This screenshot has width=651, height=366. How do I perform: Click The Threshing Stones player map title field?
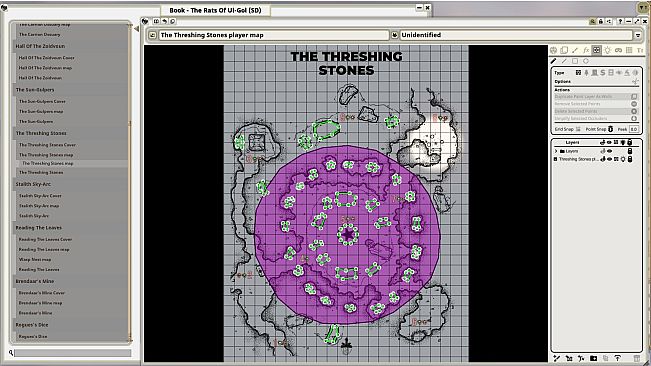point(273,35)
